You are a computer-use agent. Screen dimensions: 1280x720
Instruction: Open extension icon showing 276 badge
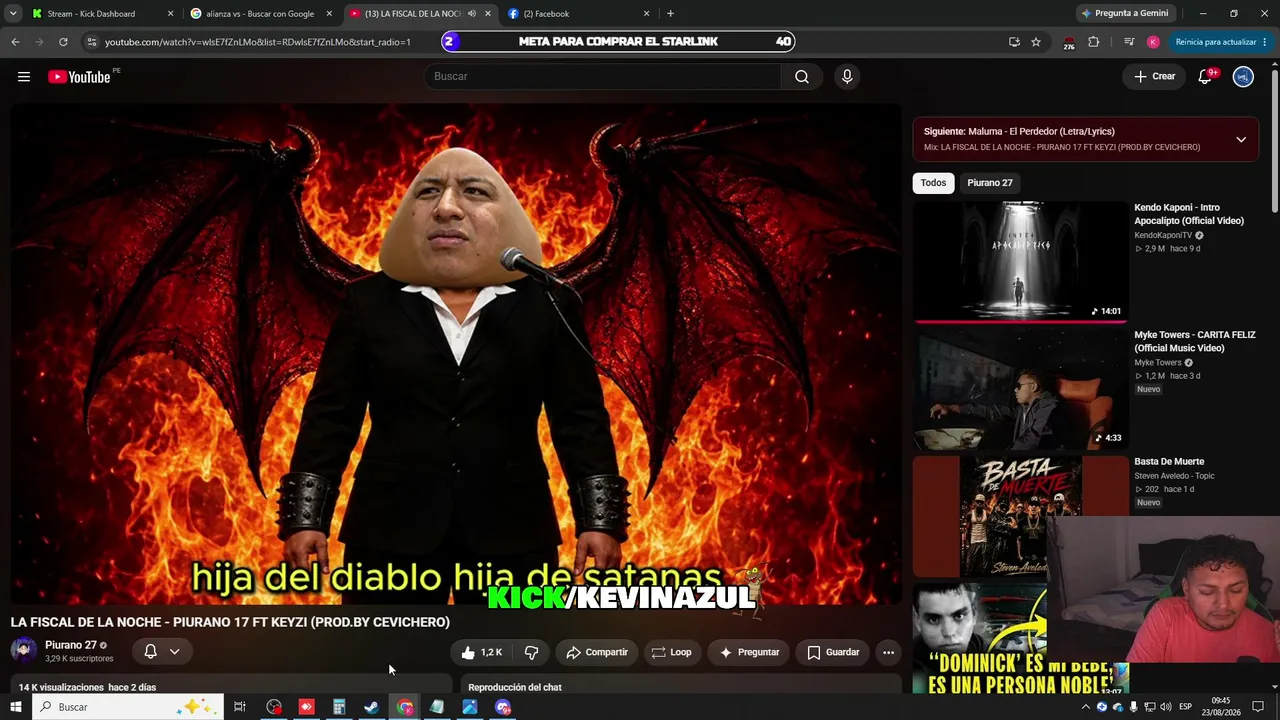1069,42
